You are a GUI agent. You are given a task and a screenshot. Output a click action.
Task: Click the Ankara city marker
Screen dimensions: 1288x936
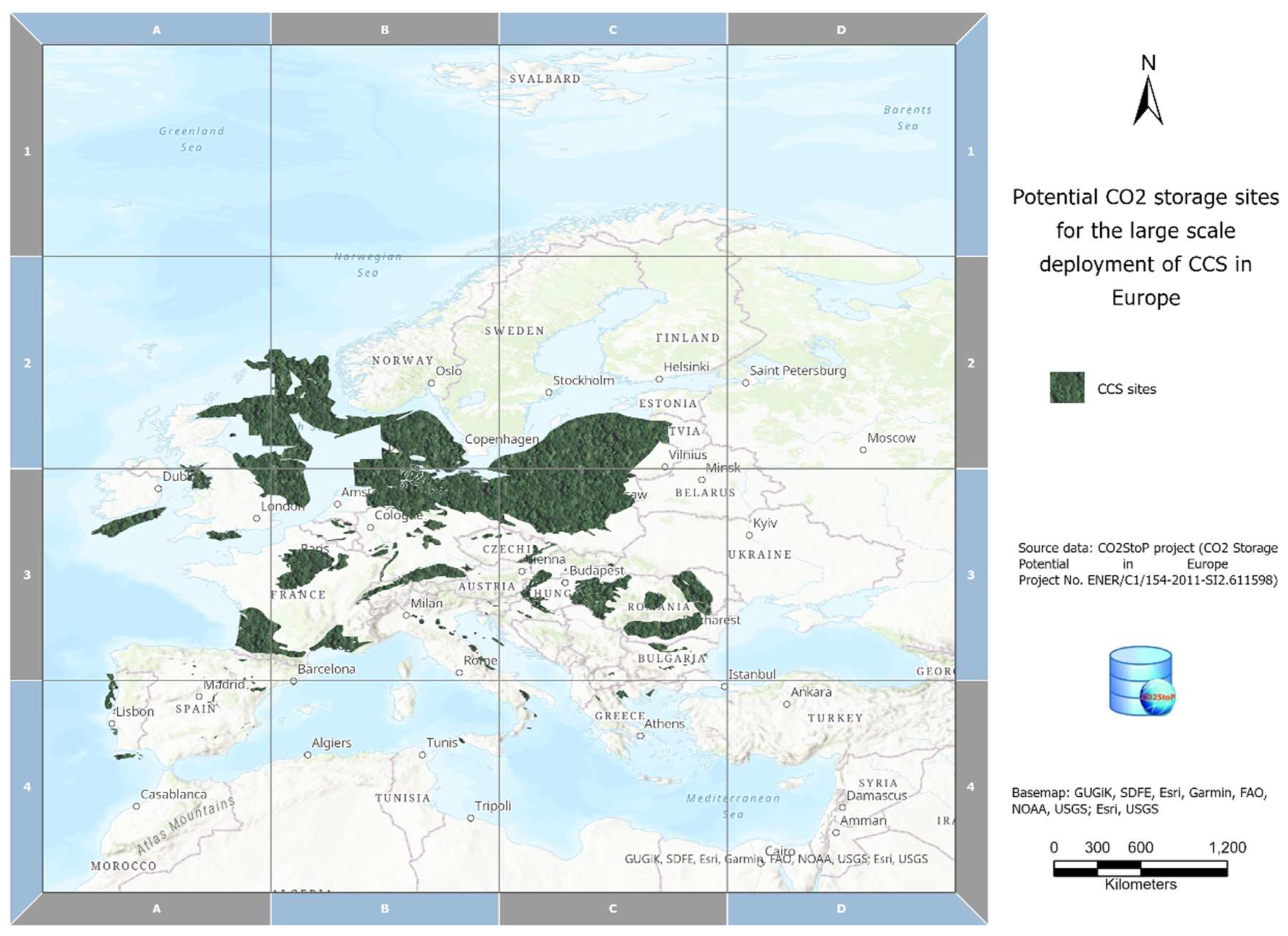click(787, 704)
